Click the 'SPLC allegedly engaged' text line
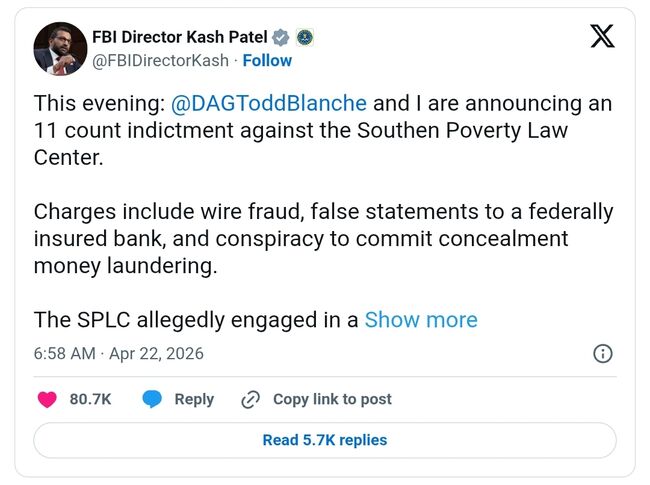Viewport: 650px width, 485px height. click(196, 319)
